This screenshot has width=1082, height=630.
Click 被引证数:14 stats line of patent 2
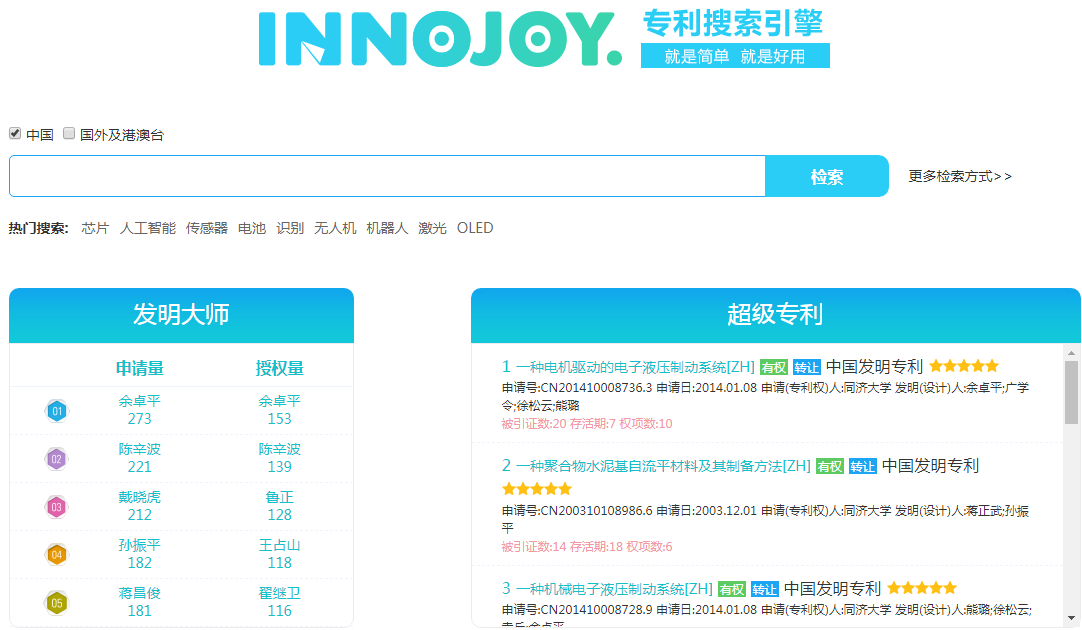pyautogui.click(x=587, y=547)
